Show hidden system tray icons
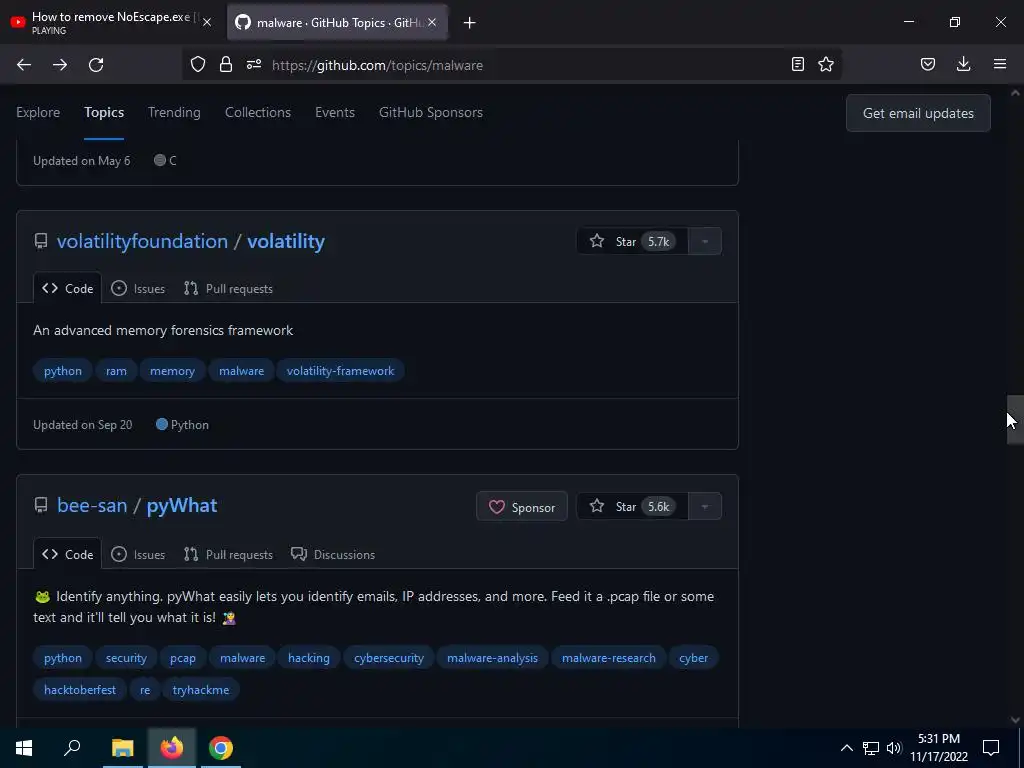 [x=846, y=748]
